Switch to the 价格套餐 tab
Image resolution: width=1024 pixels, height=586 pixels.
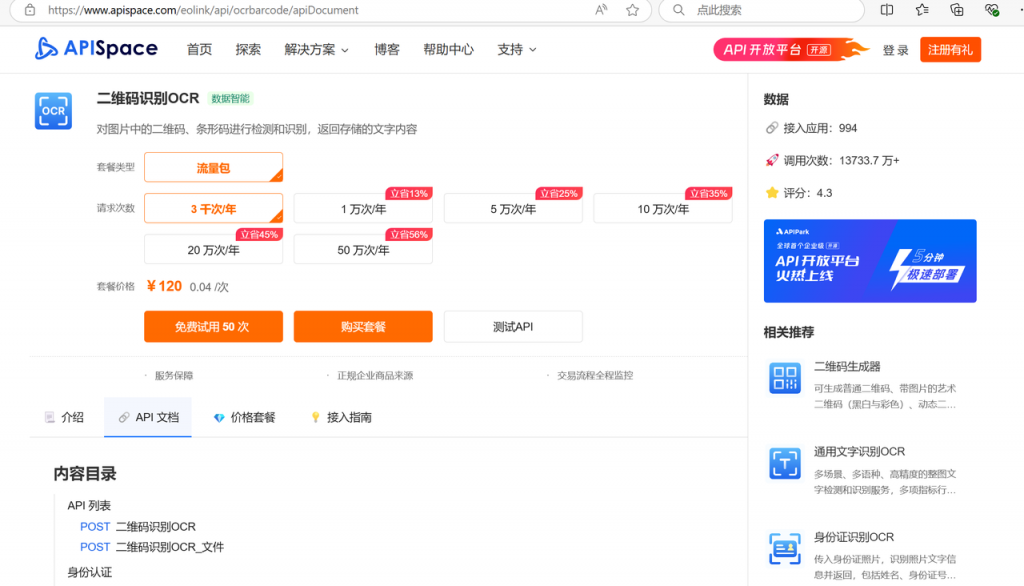click(244, 417)
